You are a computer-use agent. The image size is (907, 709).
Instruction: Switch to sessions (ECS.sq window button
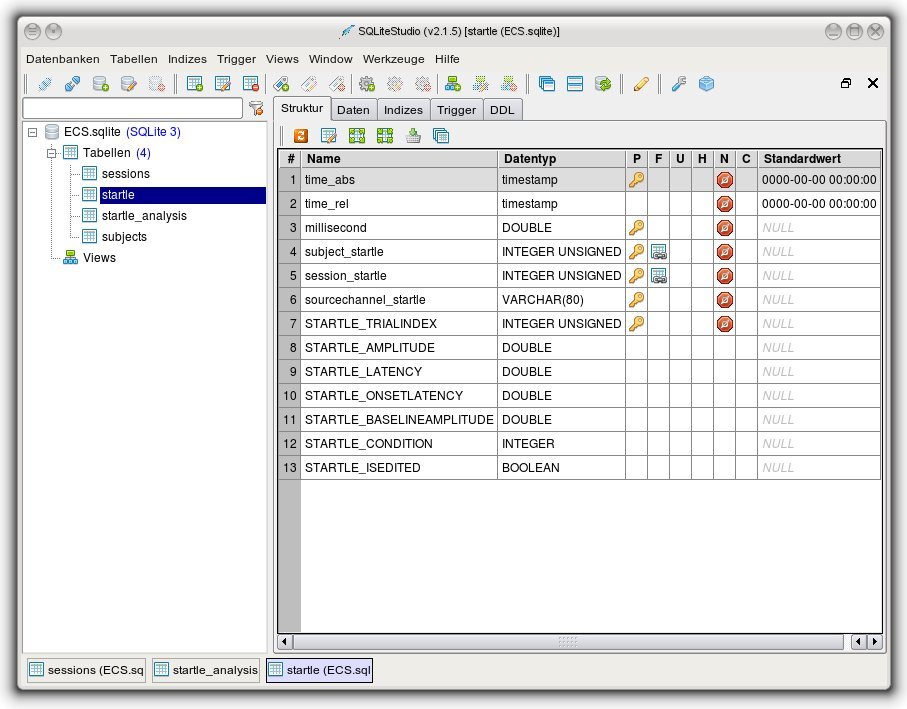(x=86, y=670)
